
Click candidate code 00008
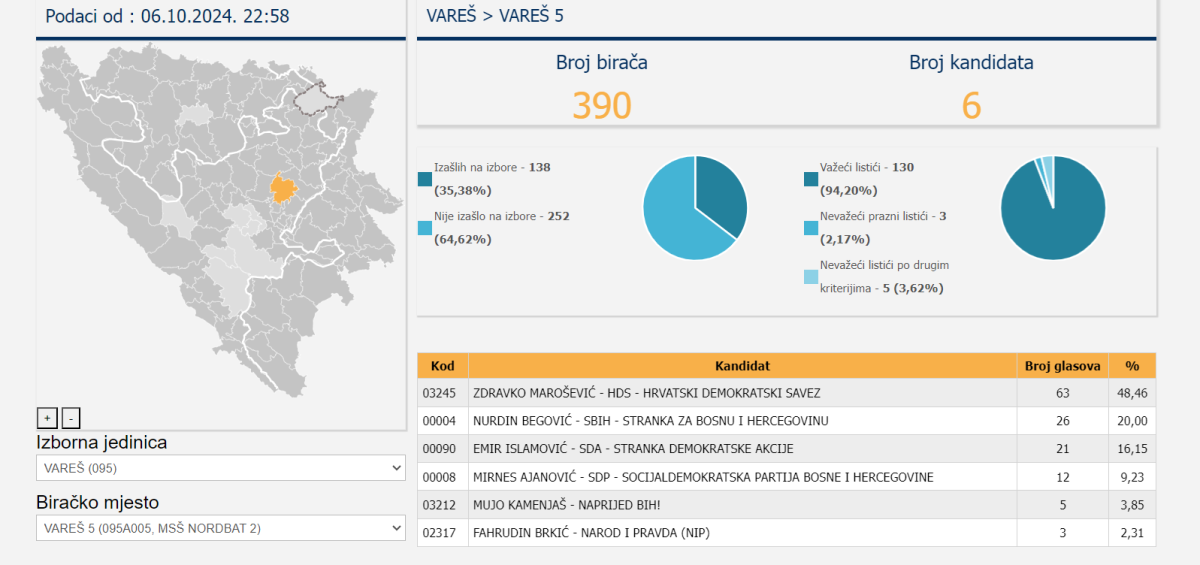point(439,477)
